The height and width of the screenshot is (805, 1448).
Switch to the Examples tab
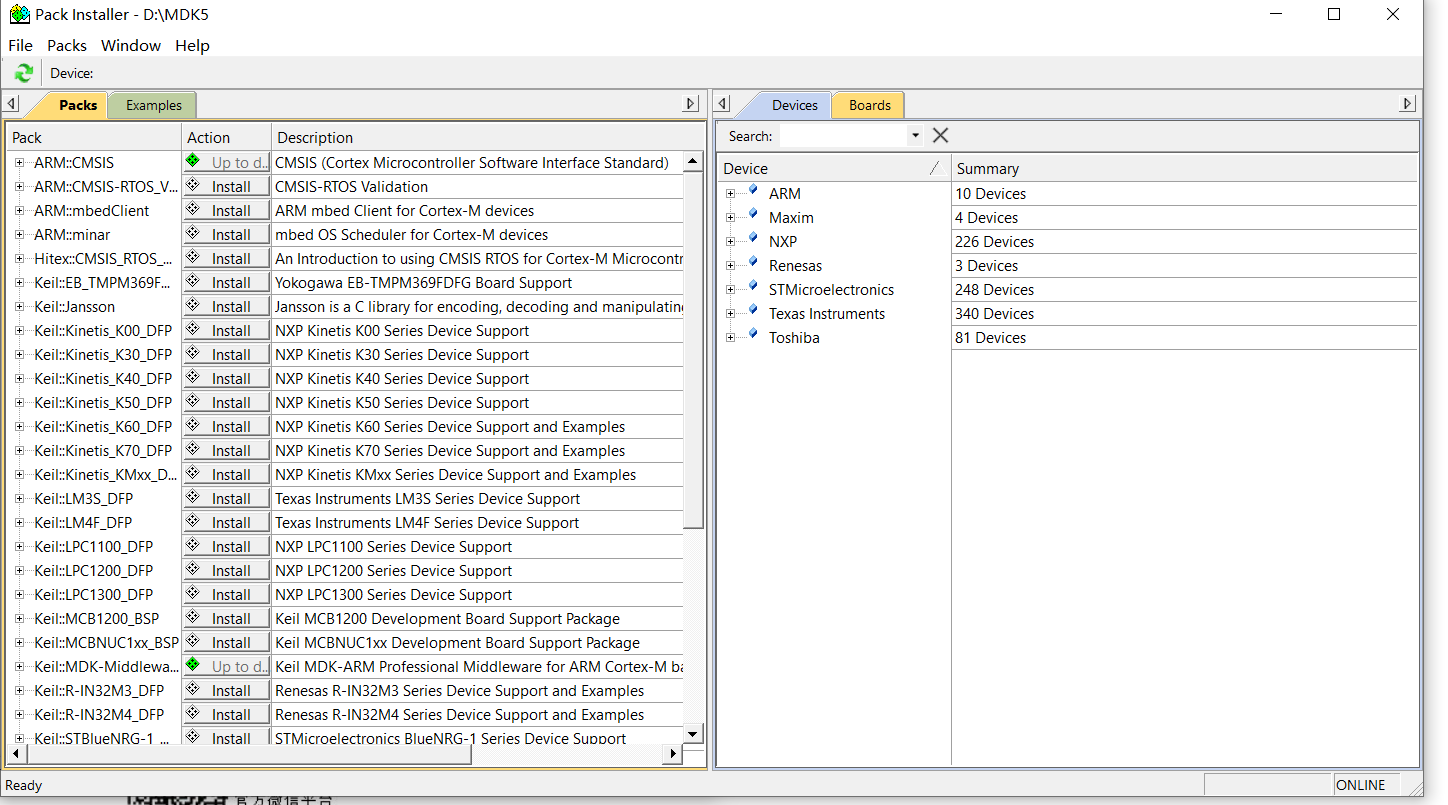(153, 105)
